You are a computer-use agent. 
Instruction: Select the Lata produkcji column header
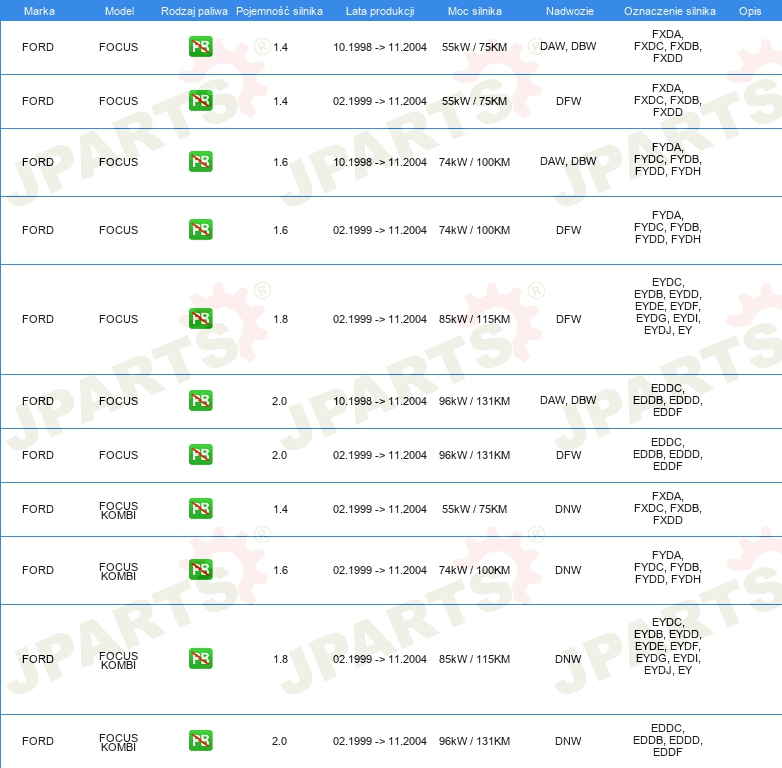pos(380,11)
